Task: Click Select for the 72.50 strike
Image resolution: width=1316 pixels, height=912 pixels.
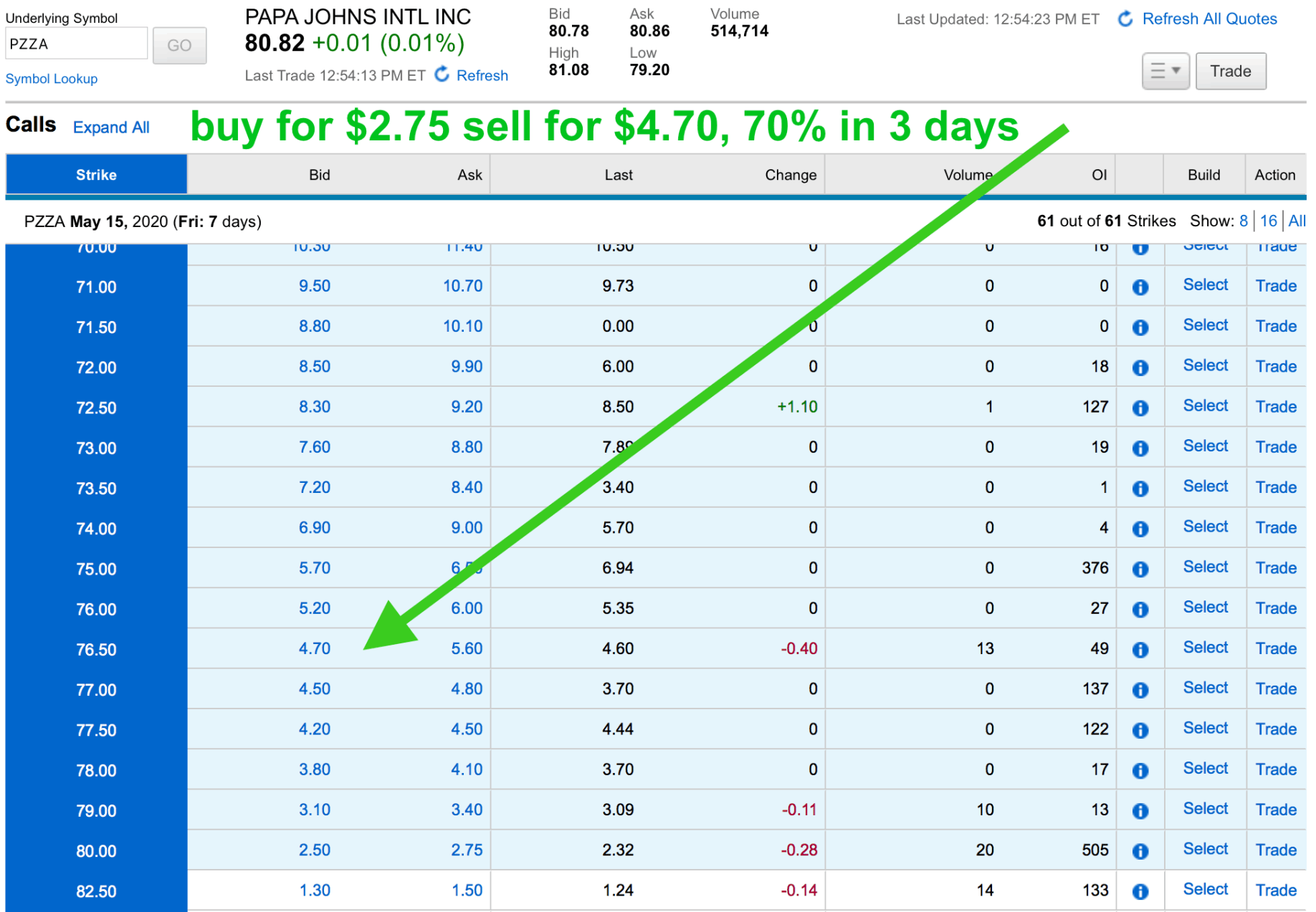Action: pyautogui.click(x=1206, y=406)
